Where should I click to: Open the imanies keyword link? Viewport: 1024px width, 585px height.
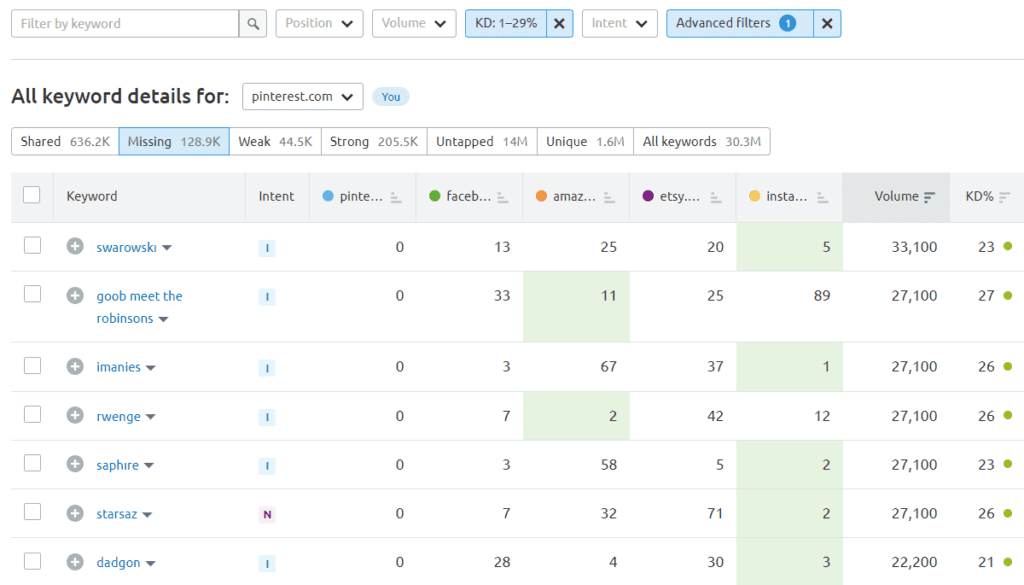[x=118, y=367]
